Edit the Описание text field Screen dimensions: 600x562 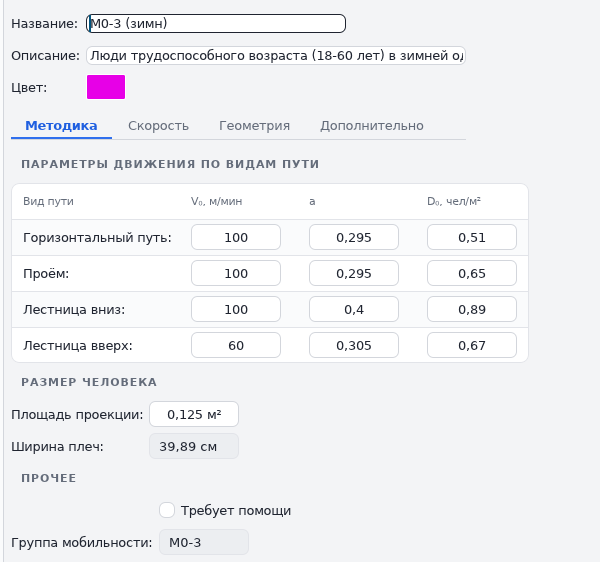click(x=276, y=56)
